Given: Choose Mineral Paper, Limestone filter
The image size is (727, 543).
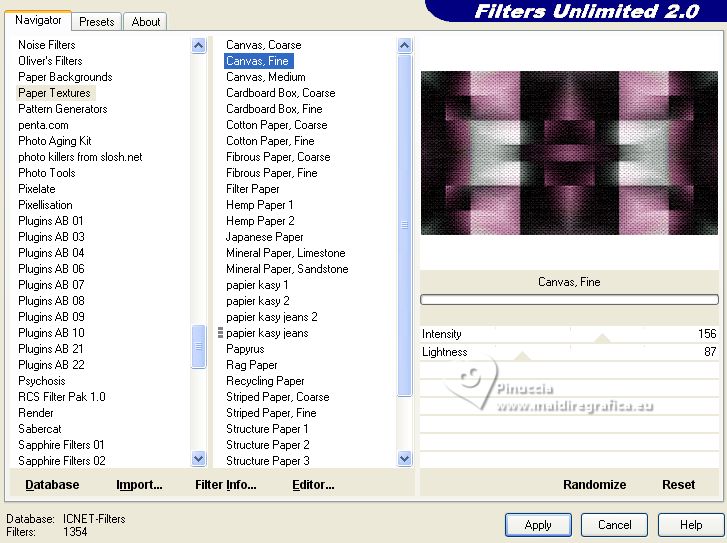Looking at the screenshot, I should [x=286, y=253].
